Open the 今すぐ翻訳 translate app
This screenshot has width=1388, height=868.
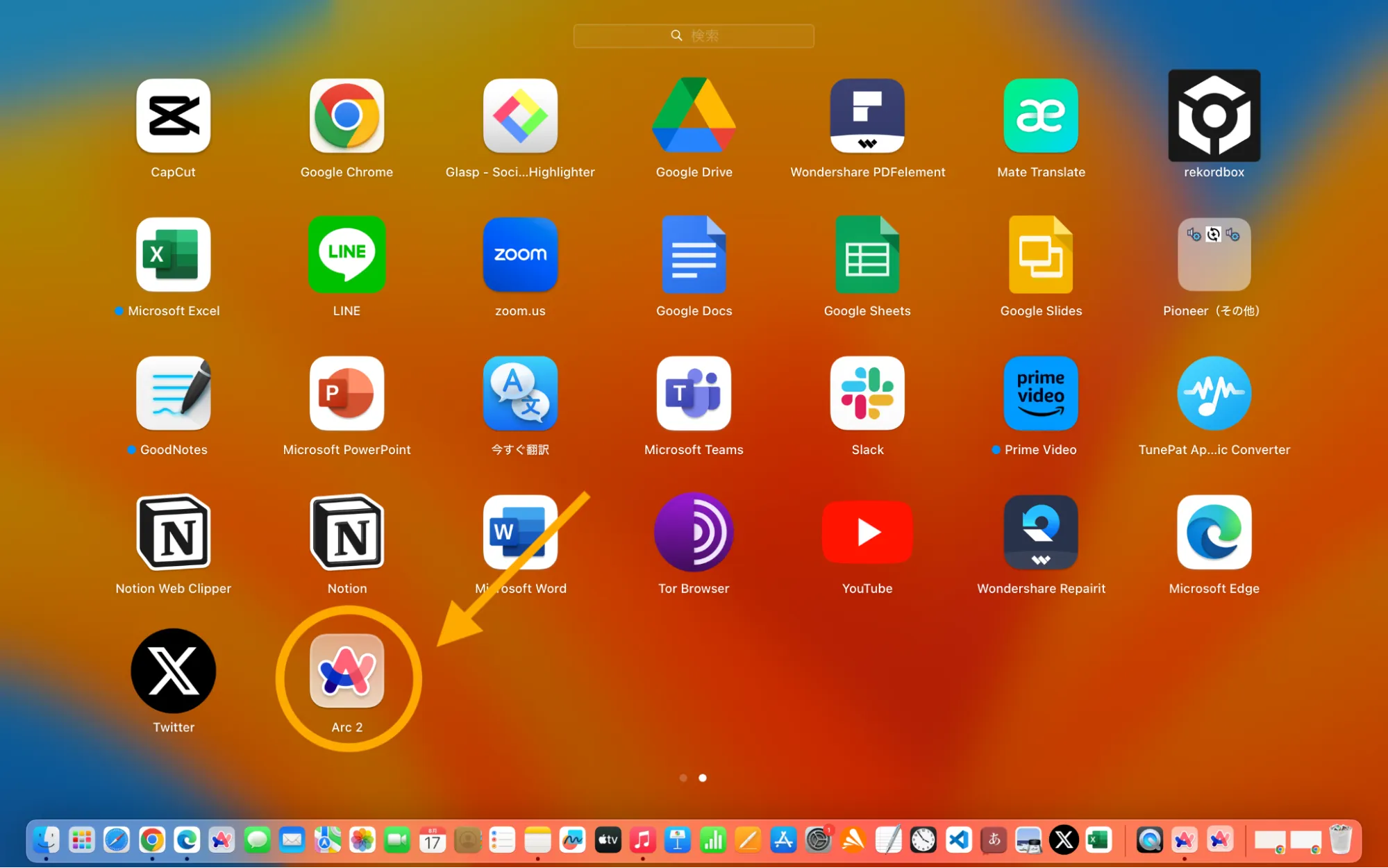[x=520, y=394]
